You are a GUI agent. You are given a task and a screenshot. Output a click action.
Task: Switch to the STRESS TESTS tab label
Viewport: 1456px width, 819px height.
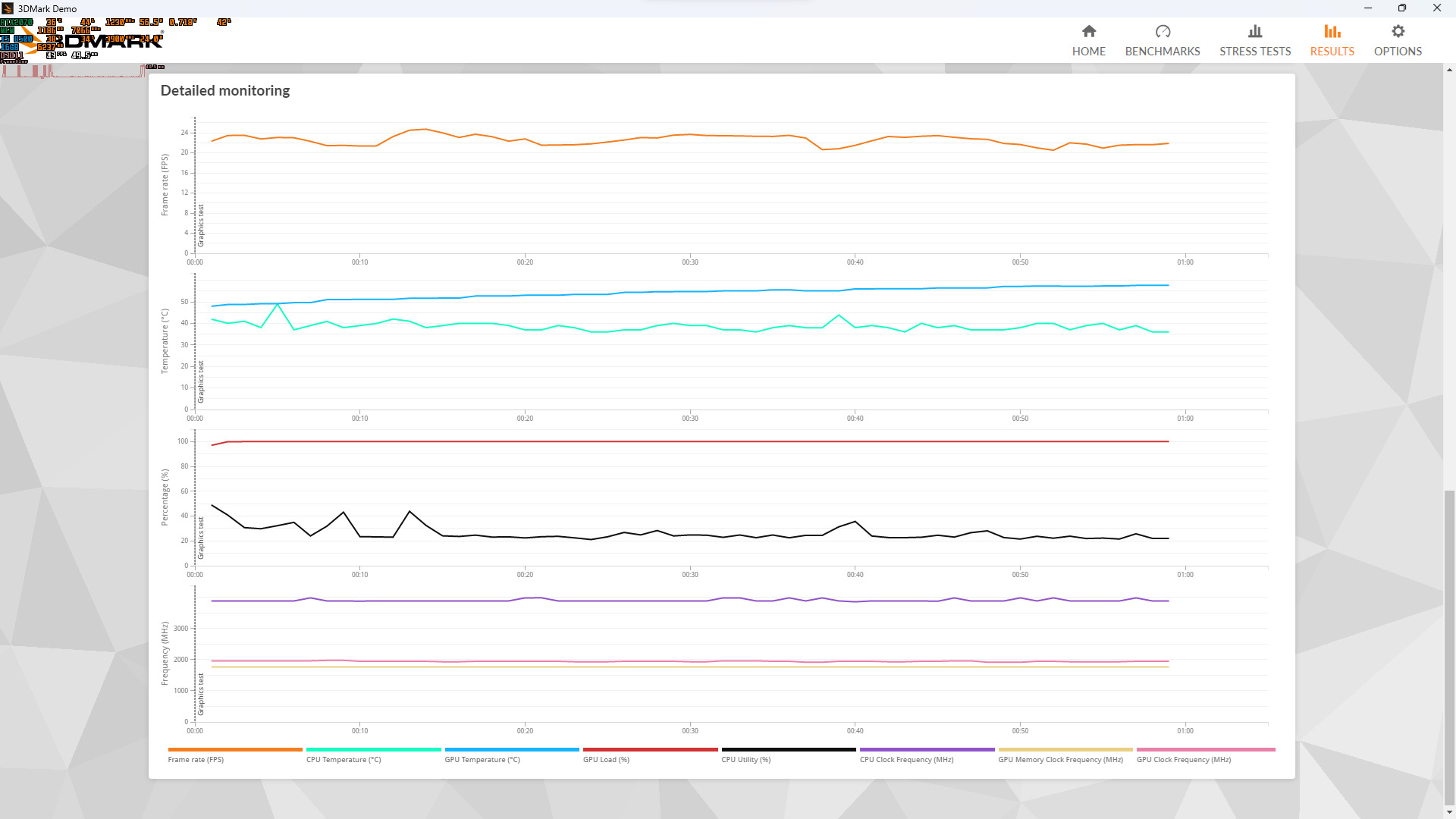(1255, 52)
